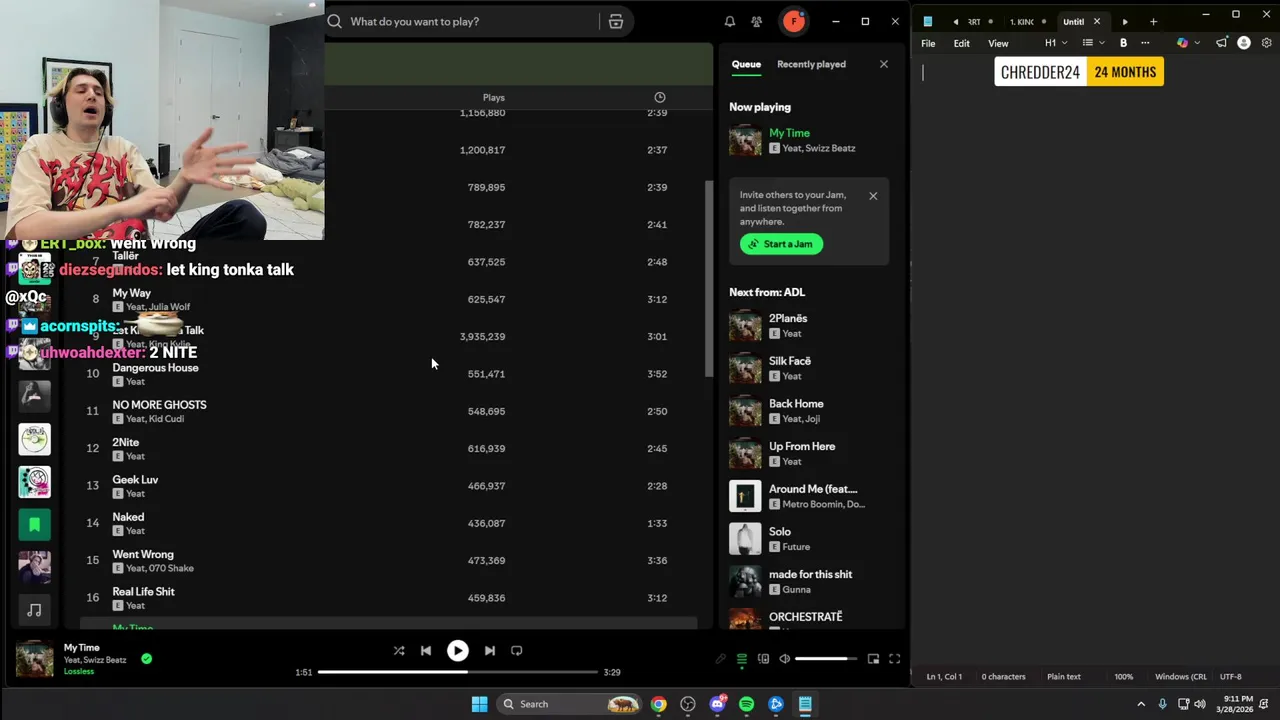Image resolution: width=1280 pixels, height=720 pixels.
Task: Mute Spotify using the speaker icon
Action: [x=785, y=659]
